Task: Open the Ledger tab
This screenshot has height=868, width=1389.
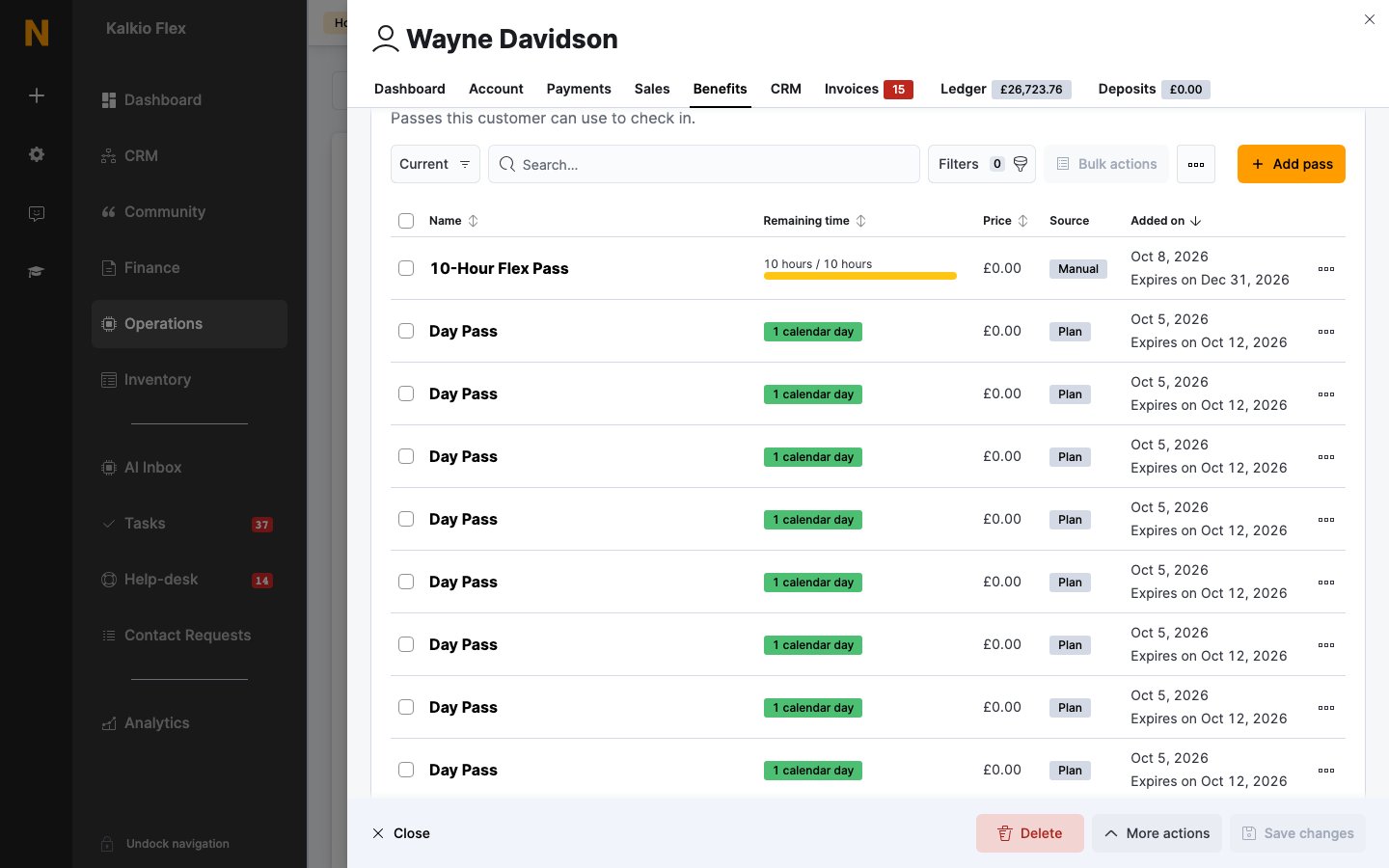Action: [x=1005, y=89]
